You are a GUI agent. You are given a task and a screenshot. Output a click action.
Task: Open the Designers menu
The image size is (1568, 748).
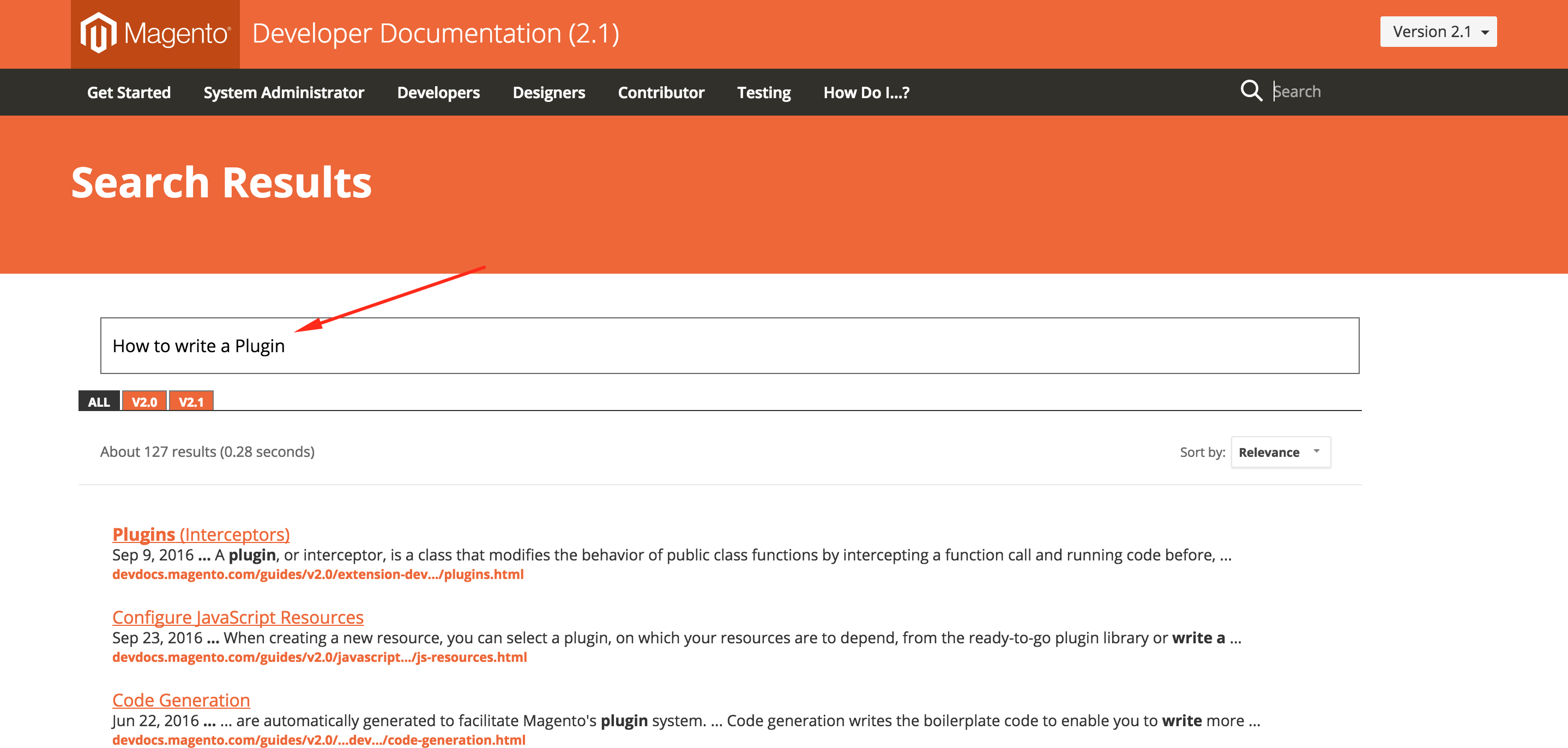pos(548,93)
